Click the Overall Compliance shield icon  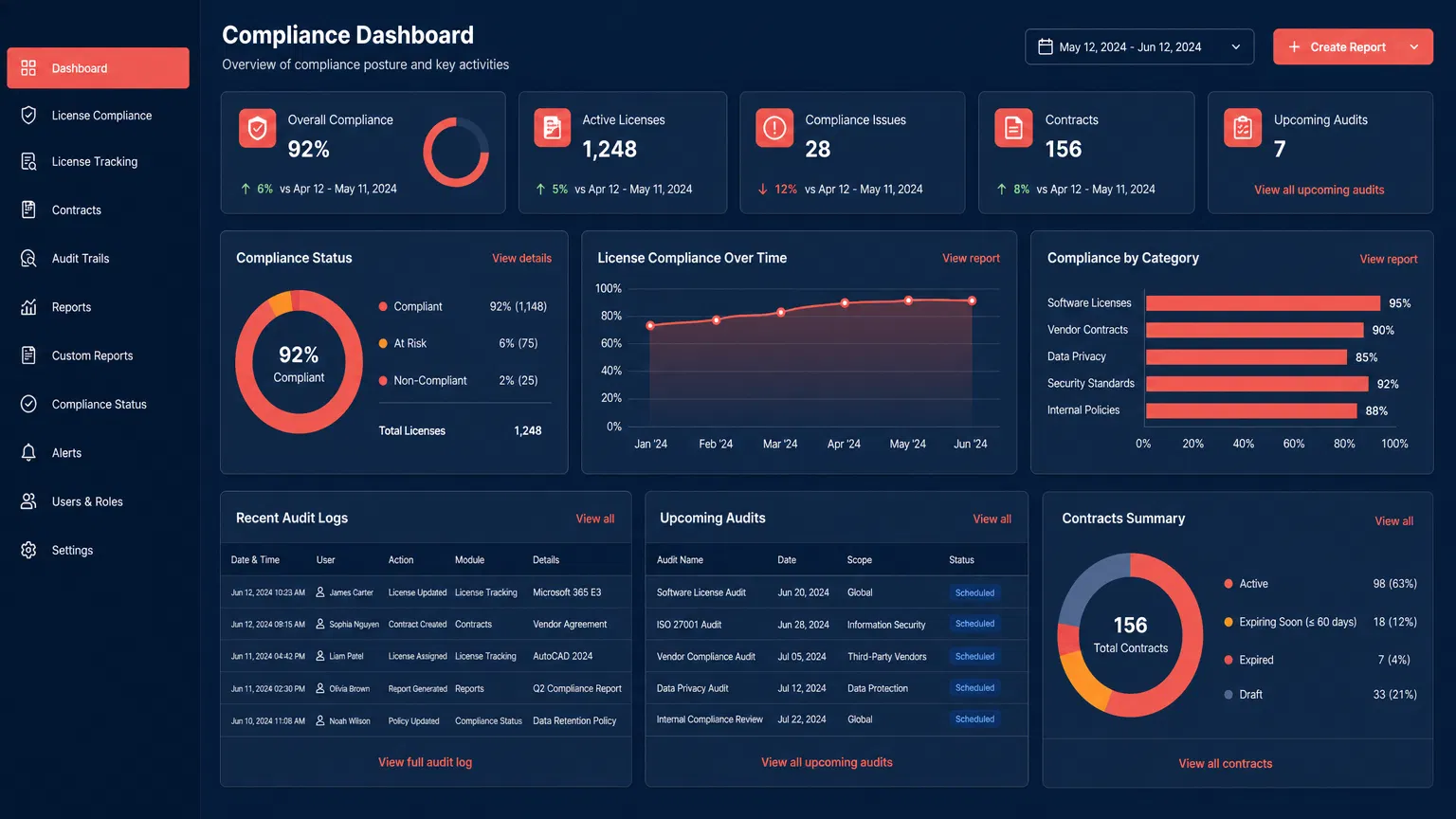(257, 129)
